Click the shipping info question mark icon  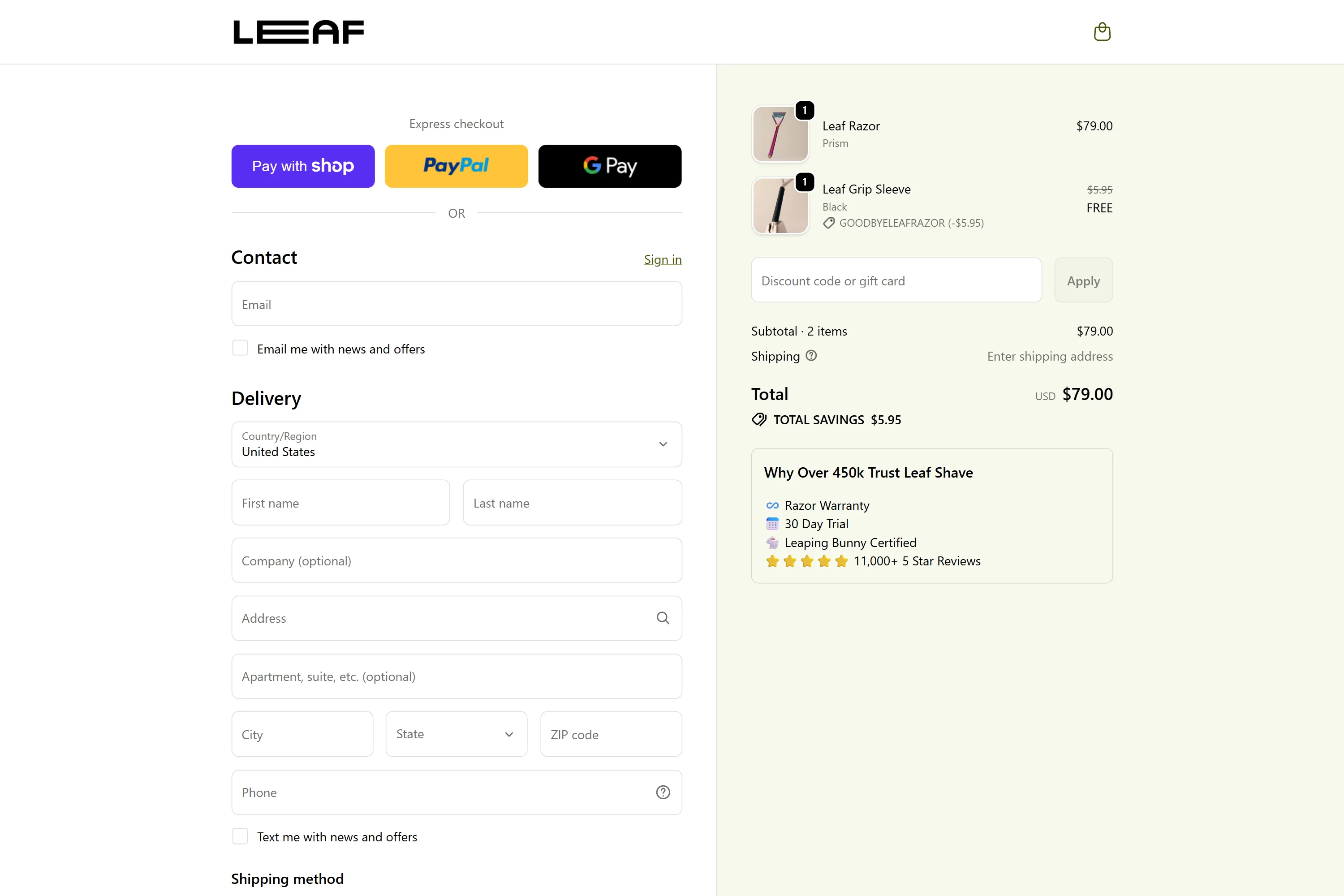point(811,355)
